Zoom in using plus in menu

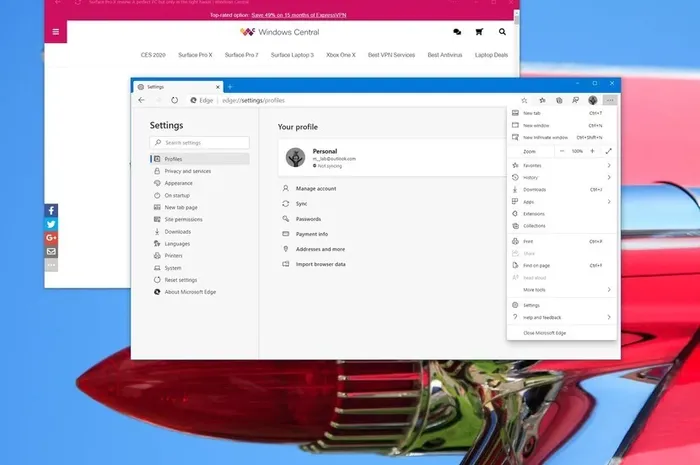(592, 151)
